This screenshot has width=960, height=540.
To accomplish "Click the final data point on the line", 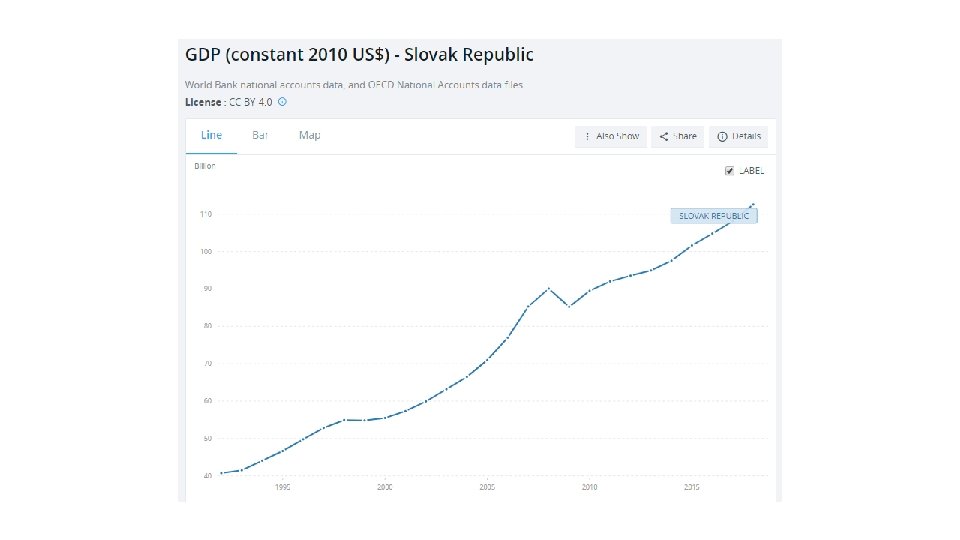I will (x=753, y=204).
